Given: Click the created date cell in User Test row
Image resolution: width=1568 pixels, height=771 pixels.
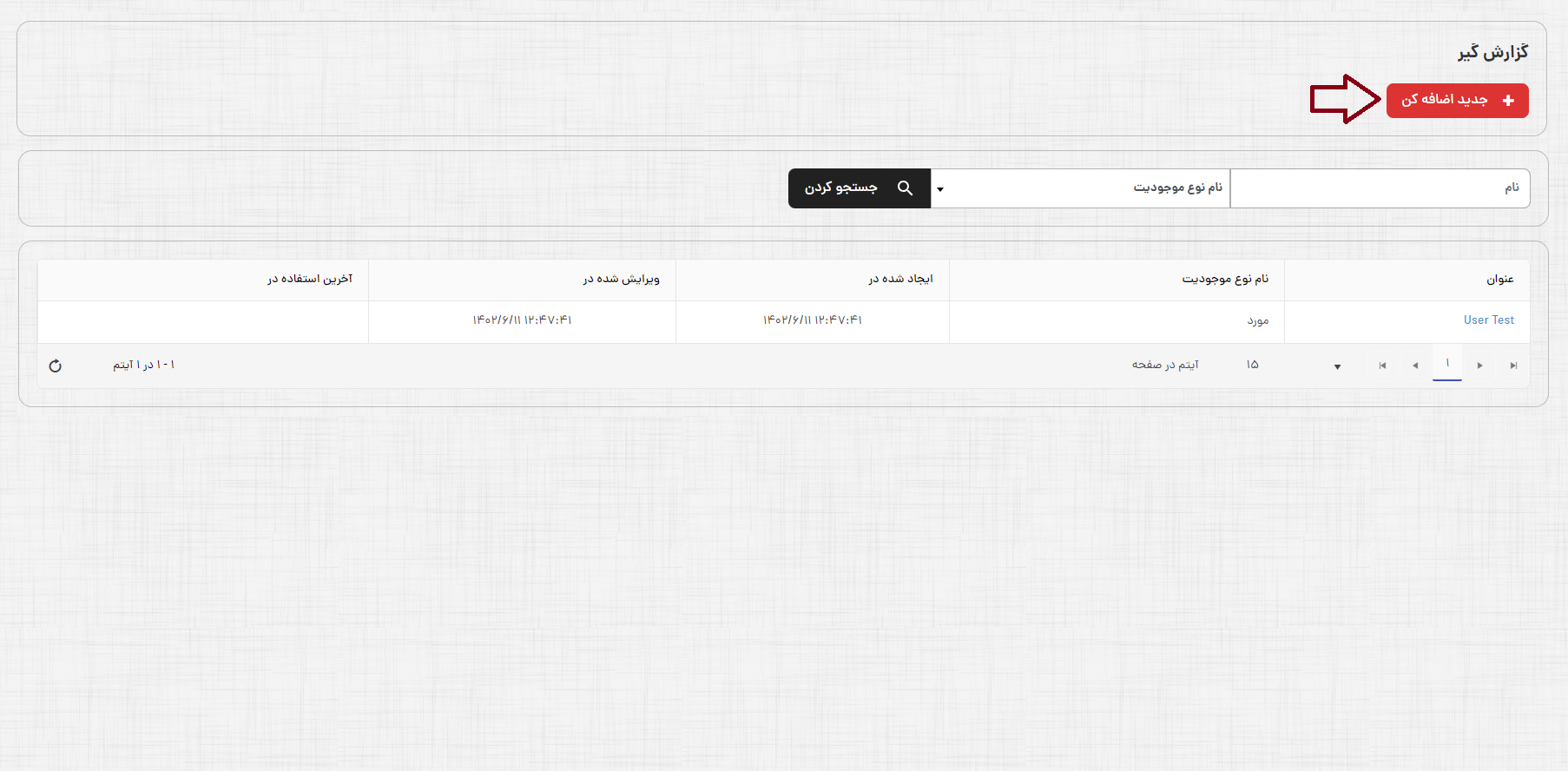Looking at the screenshot, I should (x=812, y=320).
